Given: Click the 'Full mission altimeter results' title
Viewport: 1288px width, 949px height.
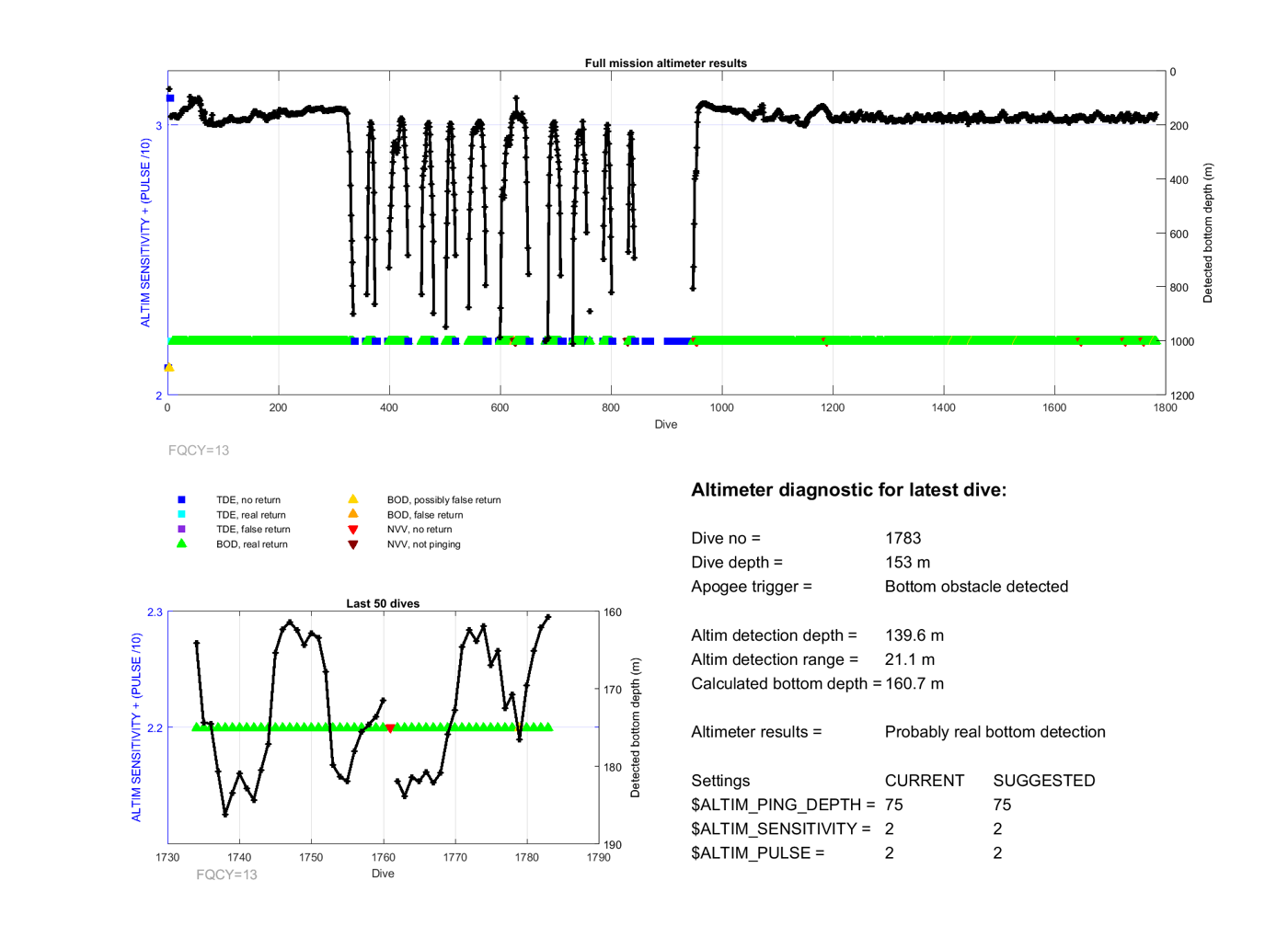Looking at the screenshot, I should (x=665, y=63).
